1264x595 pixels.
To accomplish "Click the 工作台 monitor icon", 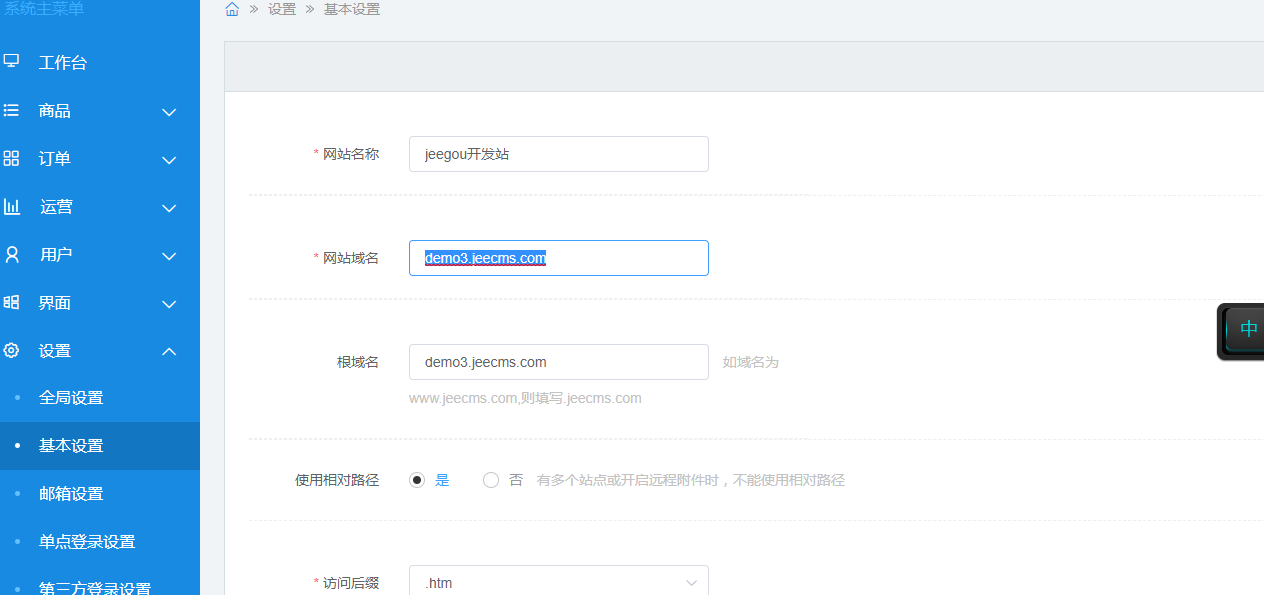I will pos(11,61).
